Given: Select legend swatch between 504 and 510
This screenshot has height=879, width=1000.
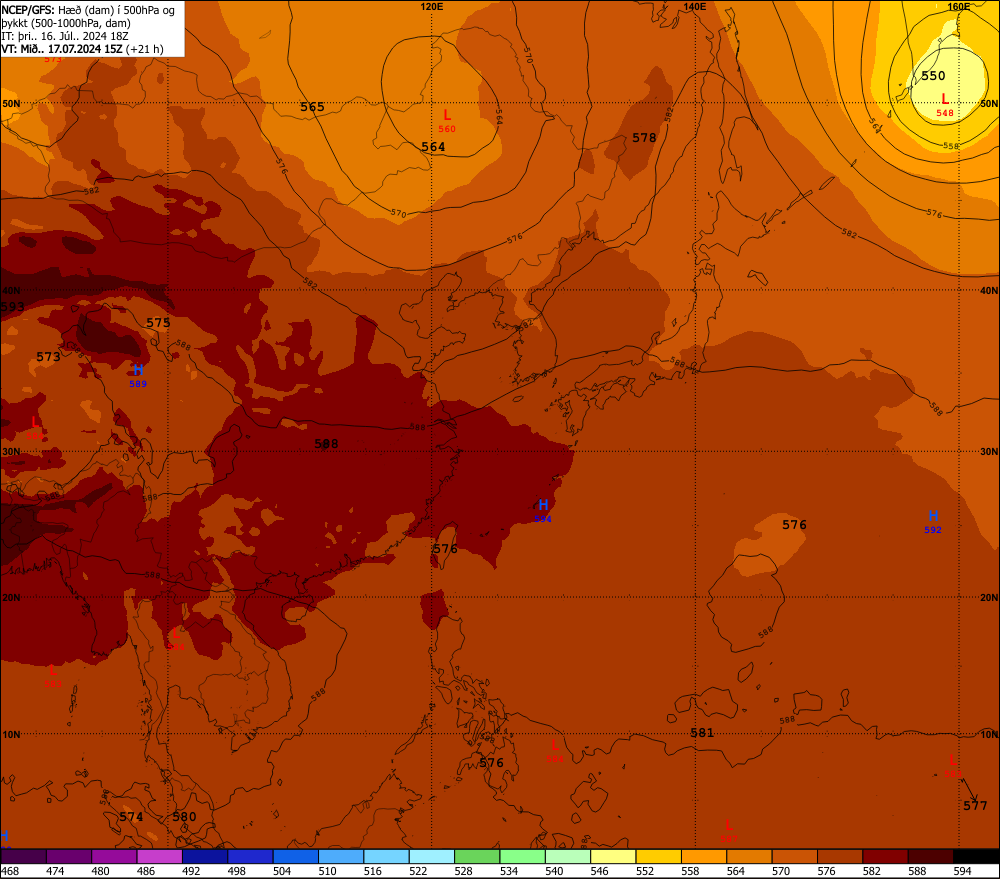Looking at the screenshot, I should (x=295, y=856).
